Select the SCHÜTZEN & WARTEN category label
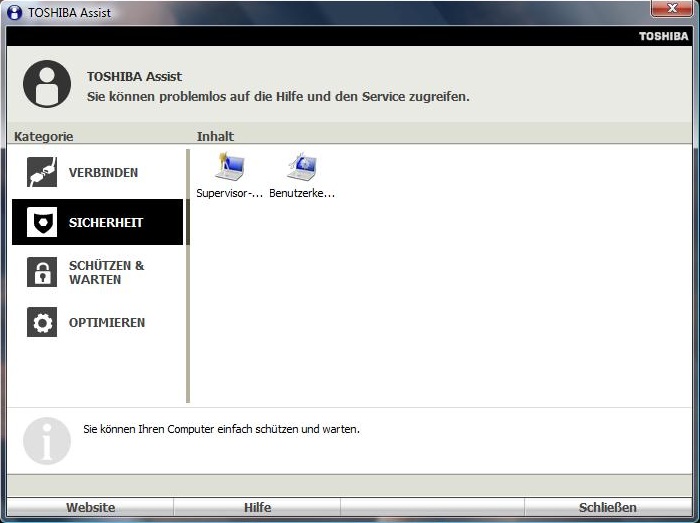The width and height of the screenshot is (700, 523). point(106,272)
